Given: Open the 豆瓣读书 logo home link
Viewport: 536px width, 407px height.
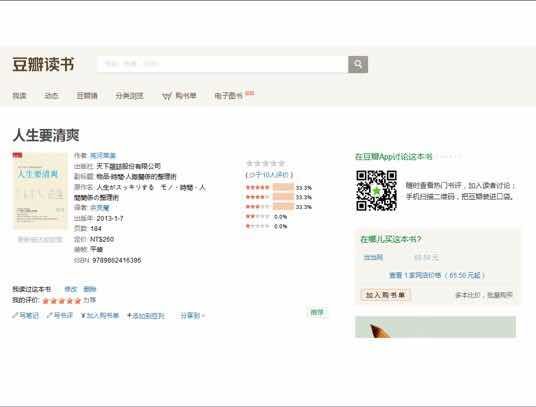Looking at the screenshot, I should (x=43, y=65).
